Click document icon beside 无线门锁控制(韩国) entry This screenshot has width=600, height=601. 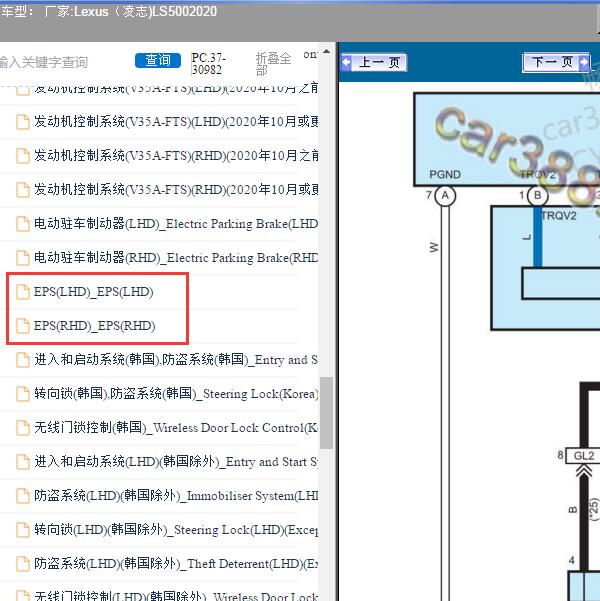pos(23,428)
